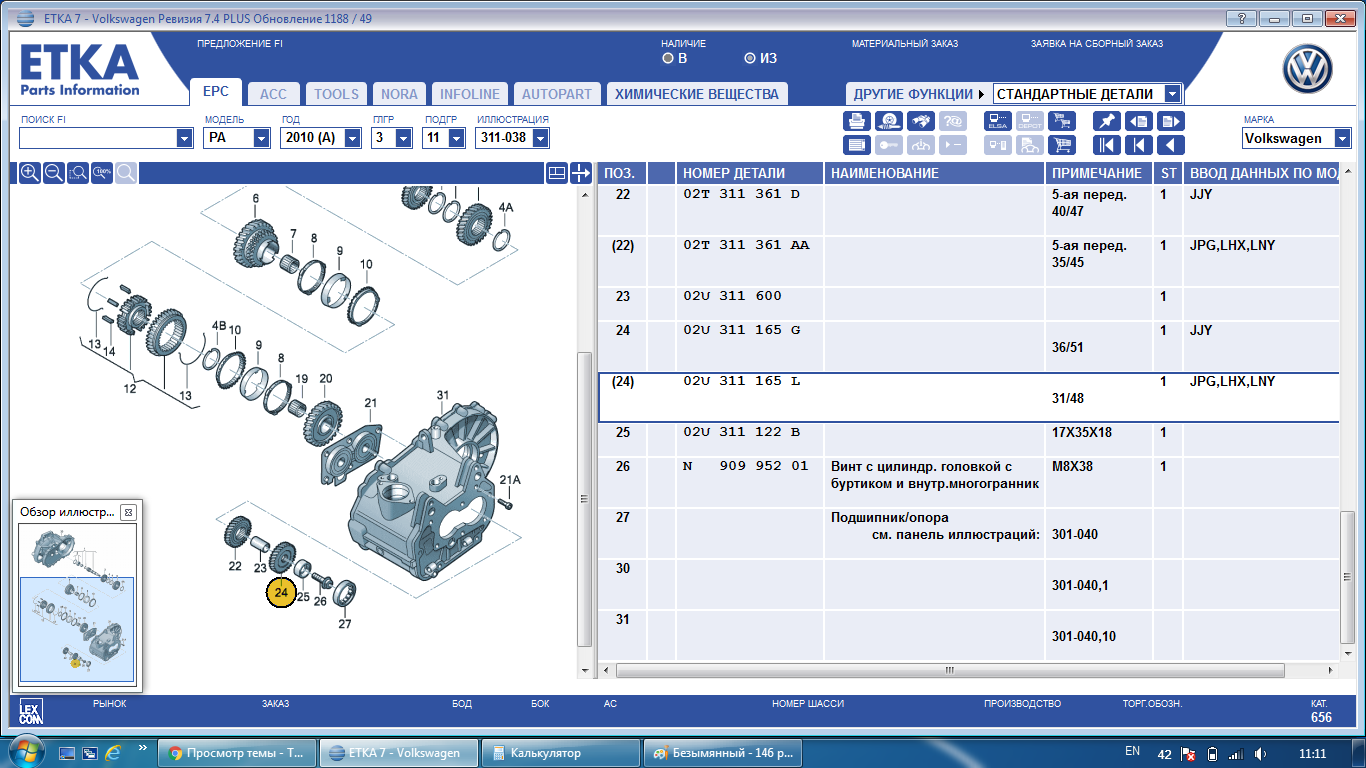Click the pushpin icon
Image resolution: width=1366 pixels, height=768 pixels.
1107,121
